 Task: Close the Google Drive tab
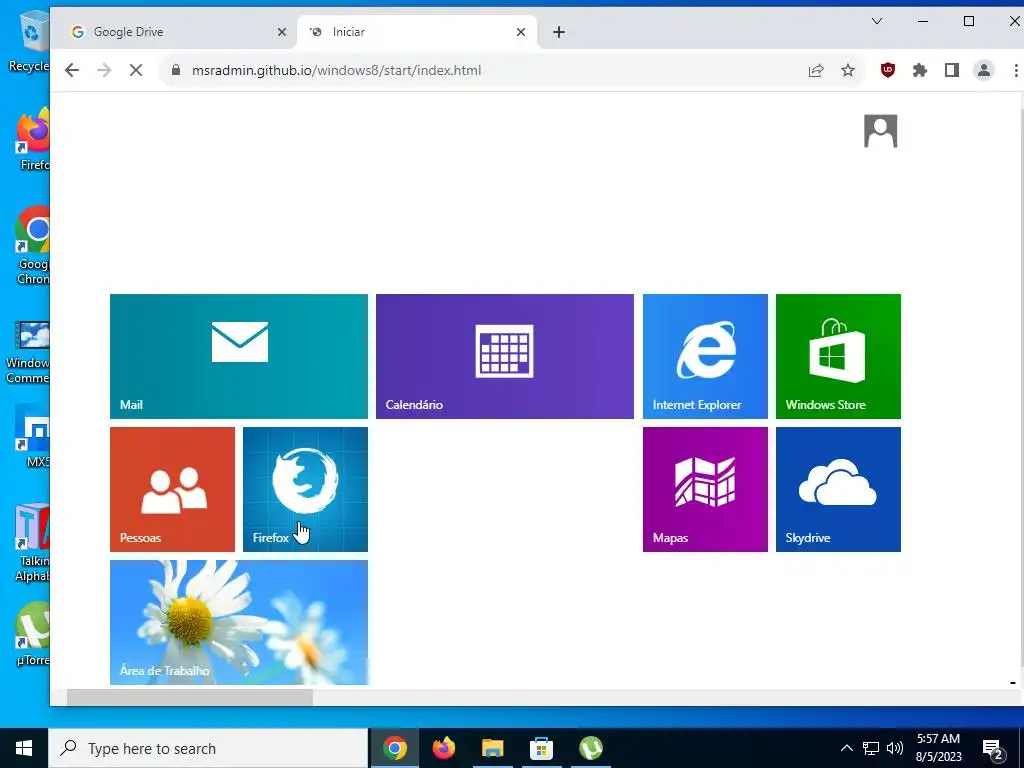pyautogui.click(x=281, y=32)
